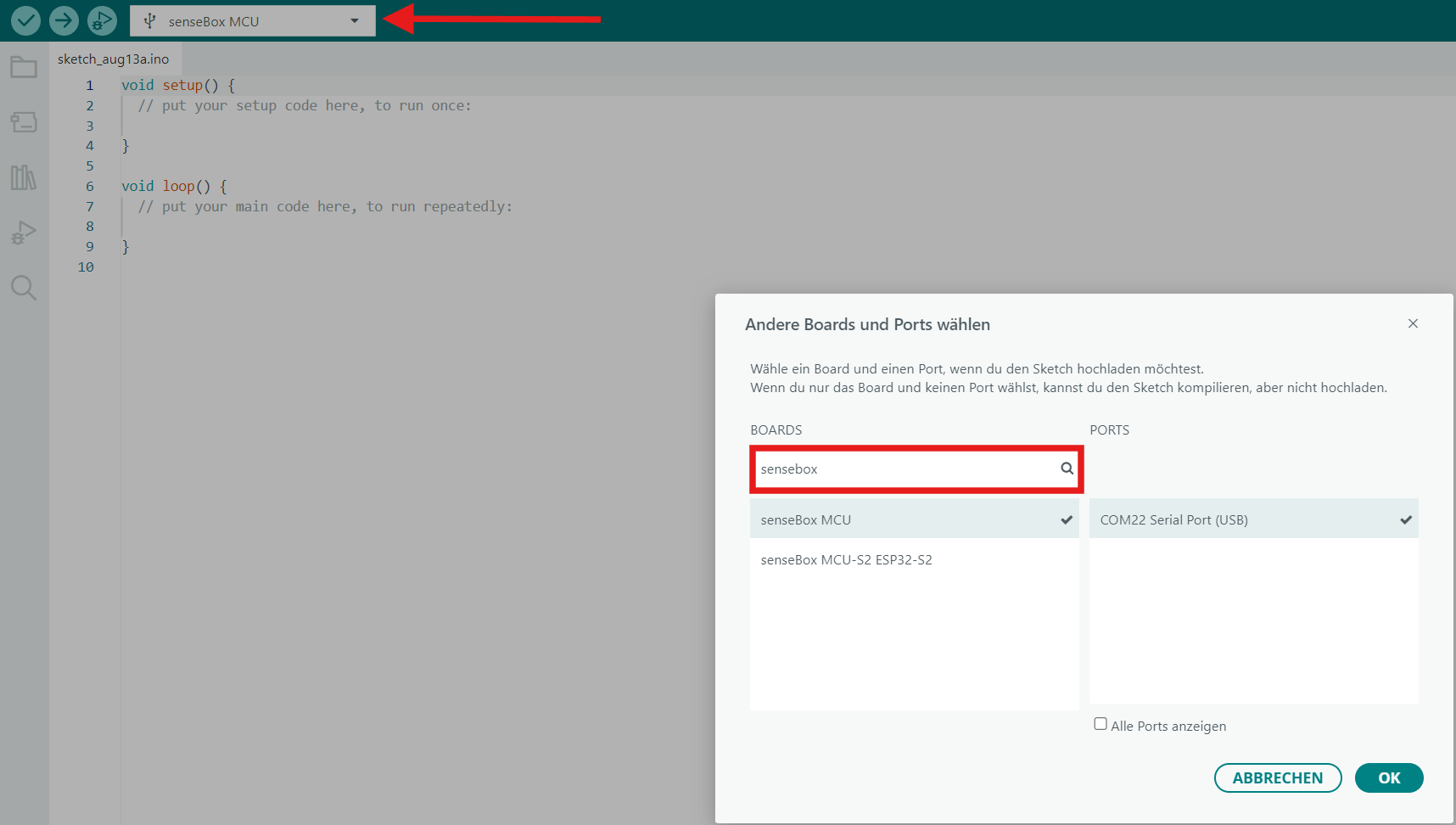The image size is (1456, 825).
Task: Enable the Alle Ports anzeigen checkbox
Action: pyautogui.click(x=1100, y=724)
